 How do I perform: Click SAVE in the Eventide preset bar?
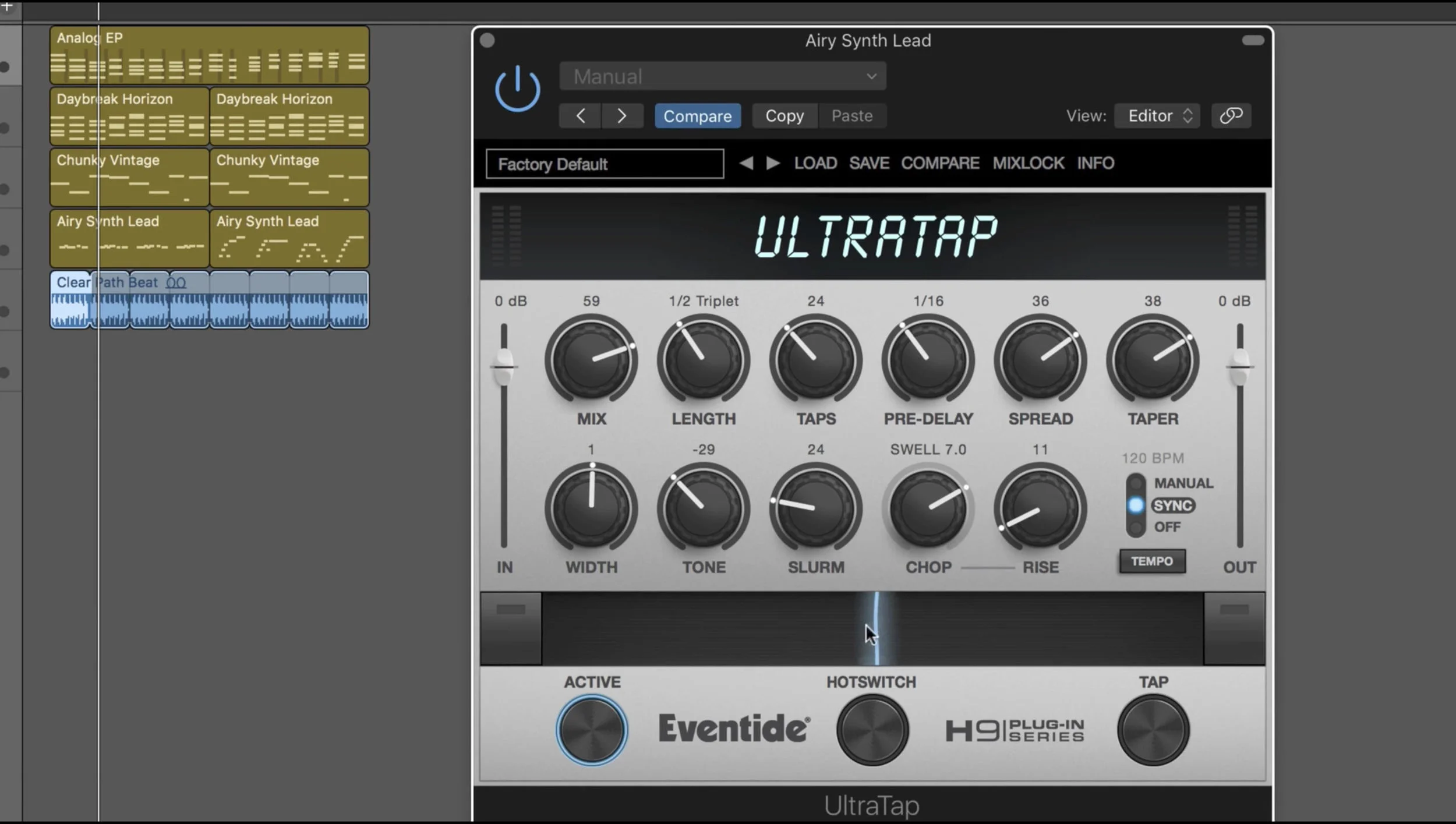click(x=869, y=163)
